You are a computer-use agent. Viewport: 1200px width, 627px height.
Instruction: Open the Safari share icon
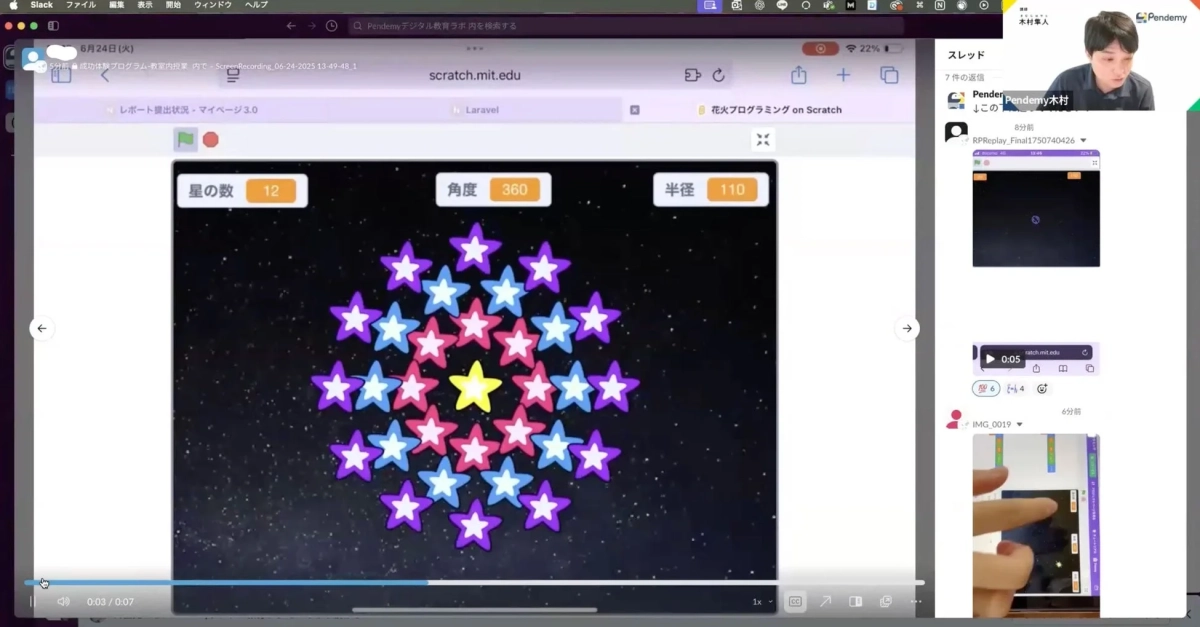click(x=798, y=75)
